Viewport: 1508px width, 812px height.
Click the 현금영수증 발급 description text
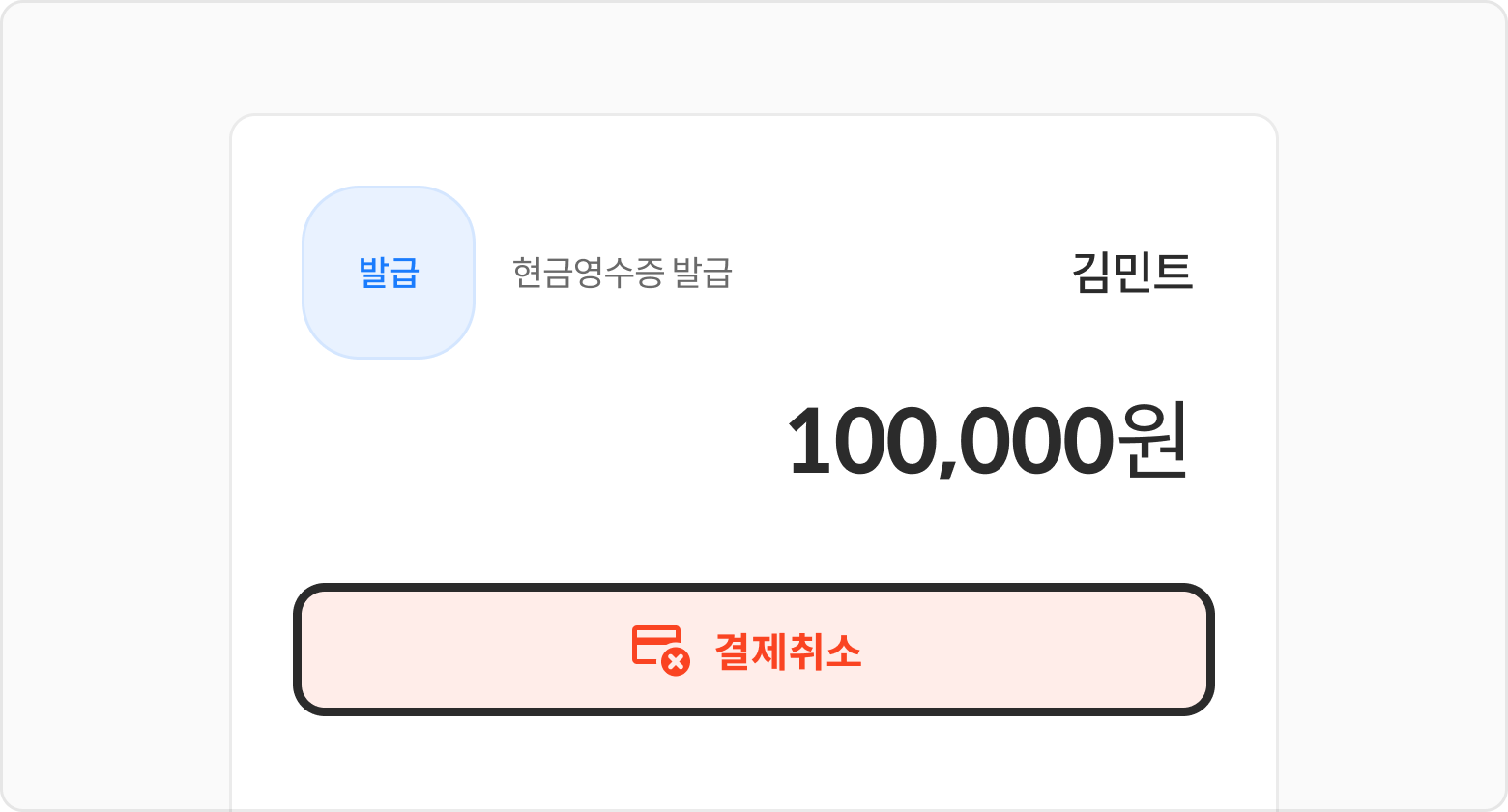[x=622, y=274]
